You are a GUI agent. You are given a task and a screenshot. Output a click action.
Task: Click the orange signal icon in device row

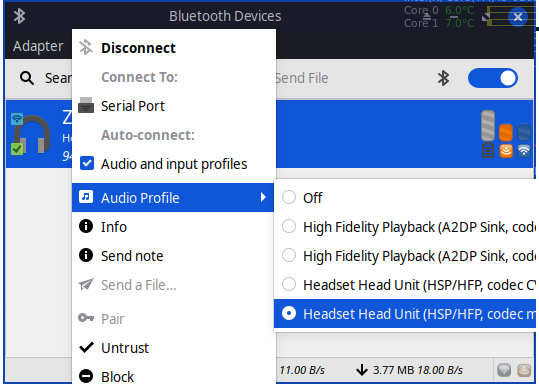click(506, 151)
